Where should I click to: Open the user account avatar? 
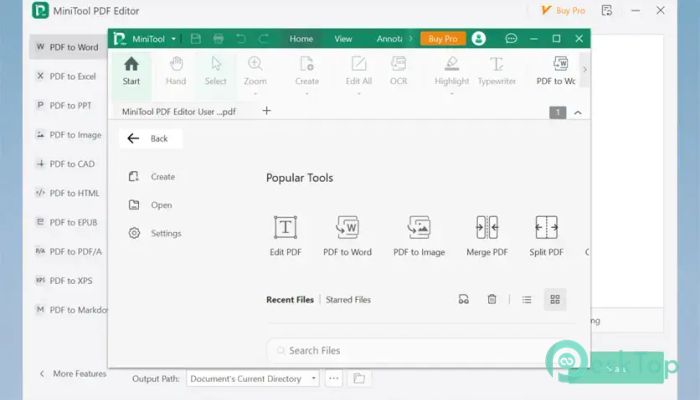479,39
